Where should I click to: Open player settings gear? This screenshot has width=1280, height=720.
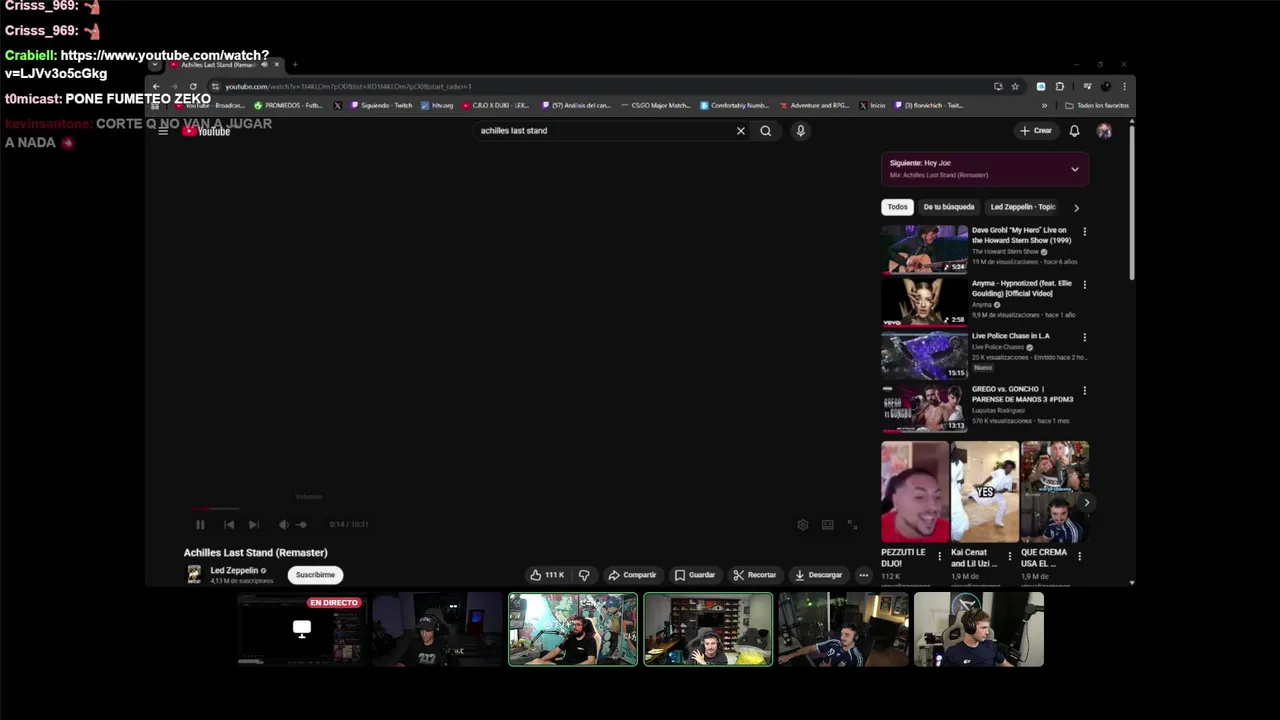point(802,524)
